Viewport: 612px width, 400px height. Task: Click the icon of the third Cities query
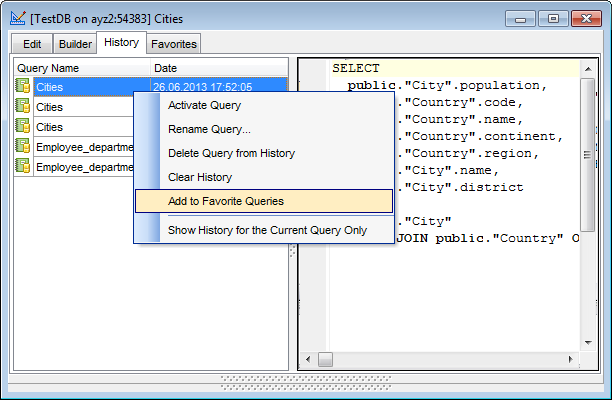click(x=23, y=127)
